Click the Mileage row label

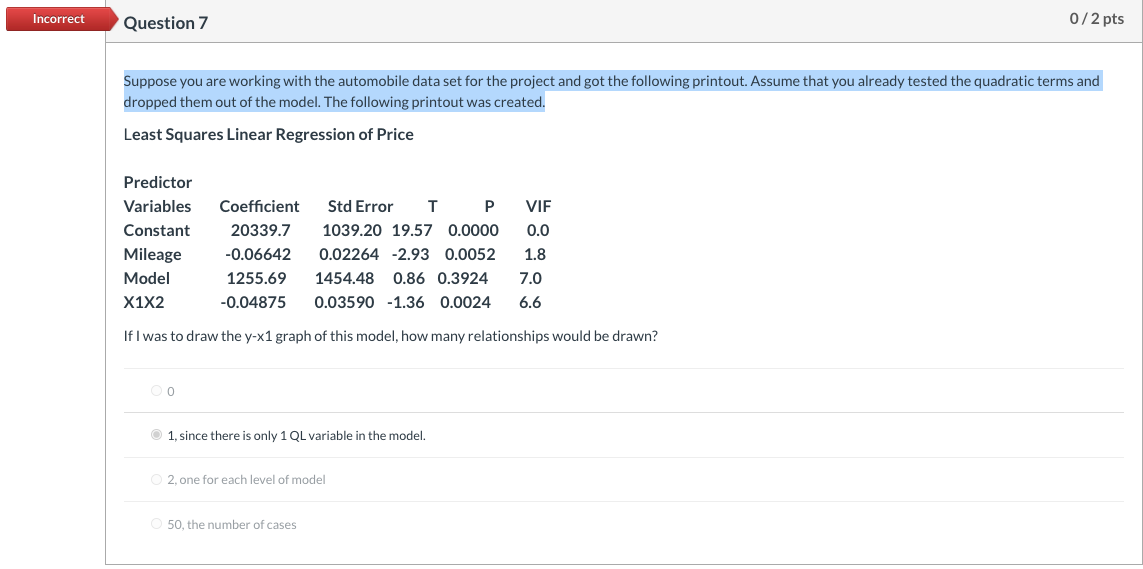[152, 254]
